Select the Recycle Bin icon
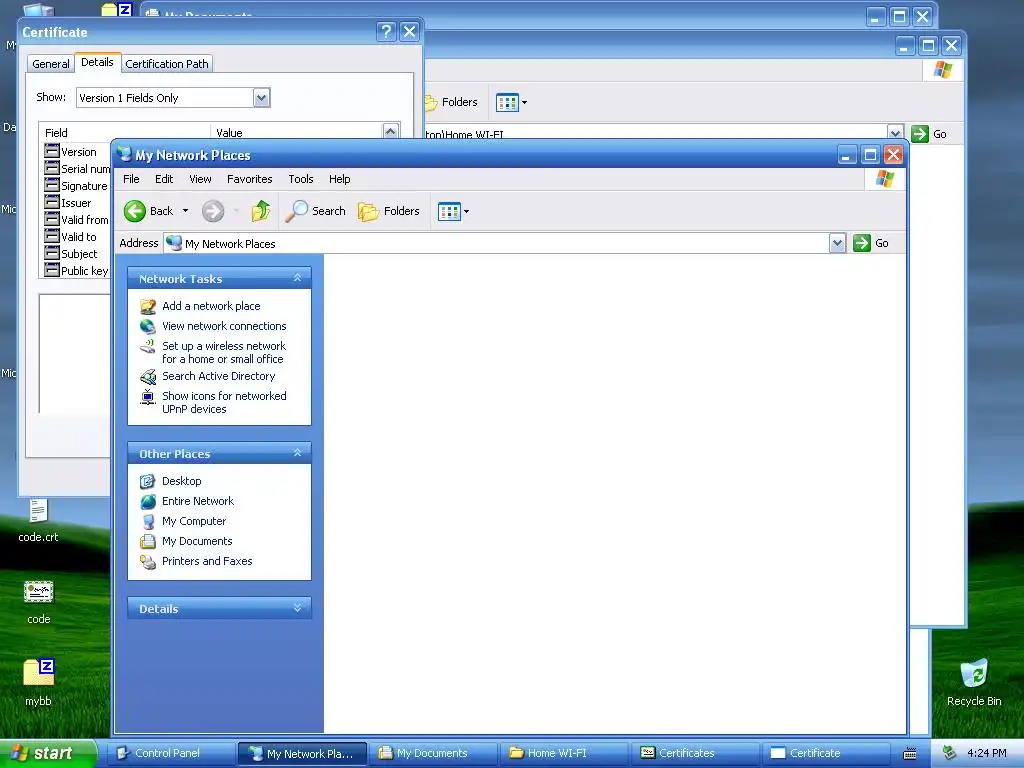Viewport: 1024px width, 768px height. (x=974, y=682)
